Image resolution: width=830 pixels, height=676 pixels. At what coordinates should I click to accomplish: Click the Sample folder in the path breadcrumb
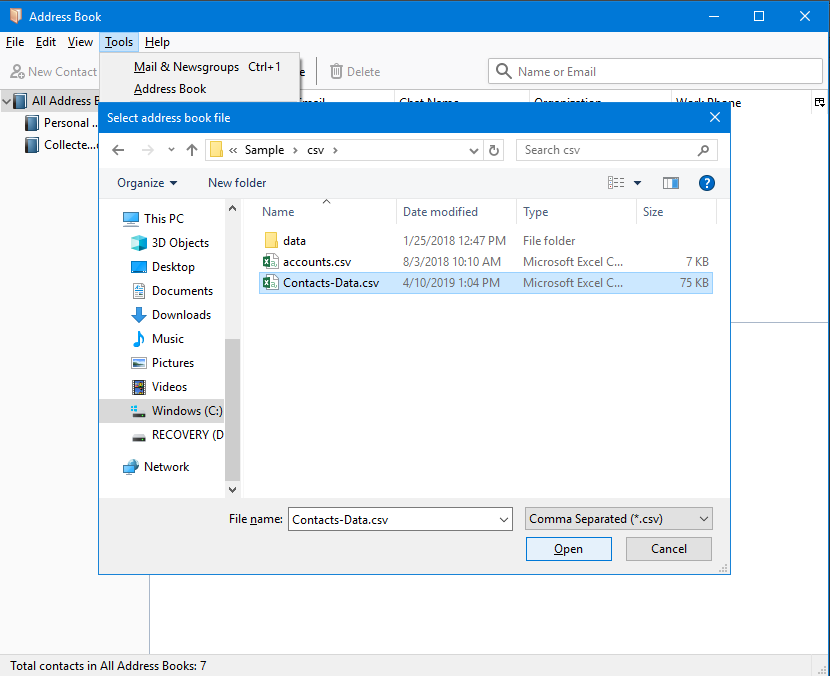click(x=264, y=150)
